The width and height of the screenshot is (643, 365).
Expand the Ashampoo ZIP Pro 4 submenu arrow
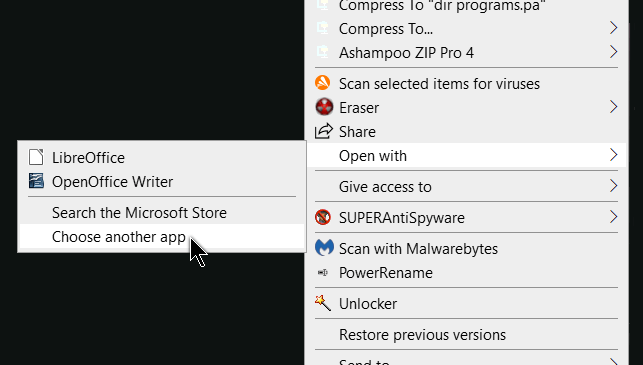pos(613,52)
